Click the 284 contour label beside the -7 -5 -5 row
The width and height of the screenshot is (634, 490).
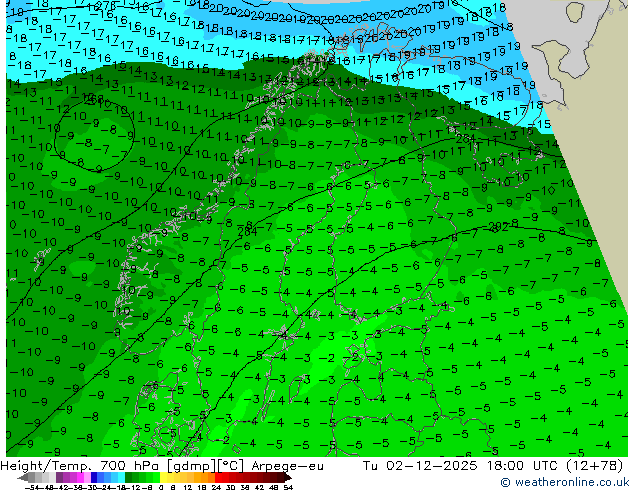[247, 232]
